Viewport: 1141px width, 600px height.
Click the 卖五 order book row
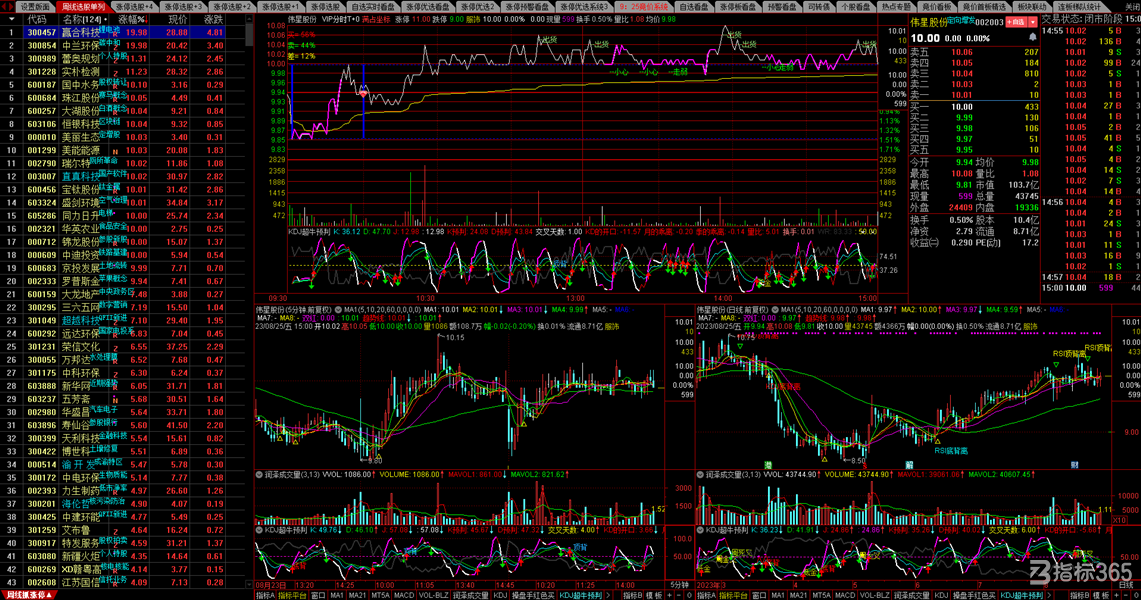[974, 52]
